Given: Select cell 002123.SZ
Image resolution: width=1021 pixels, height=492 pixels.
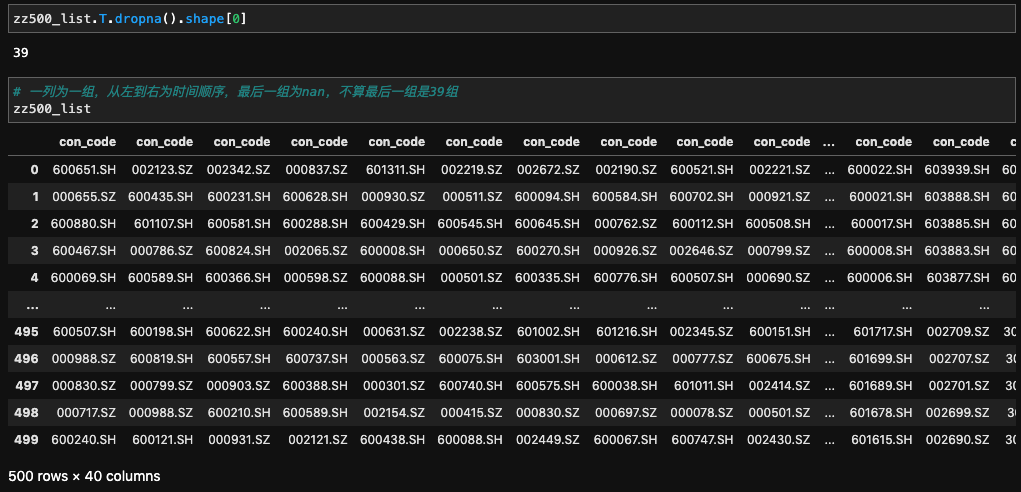Looking at the screenshot, I should pos(162,169).
